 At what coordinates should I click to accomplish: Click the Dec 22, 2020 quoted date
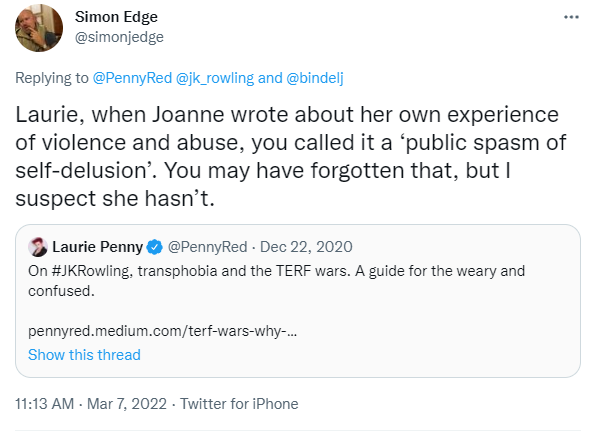pos(306,247)
